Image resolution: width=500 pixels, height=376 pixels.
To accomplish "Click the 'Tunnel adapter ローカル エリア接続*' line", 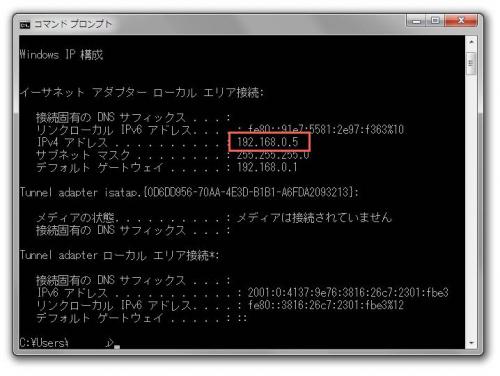I will [x=119, y=255].
